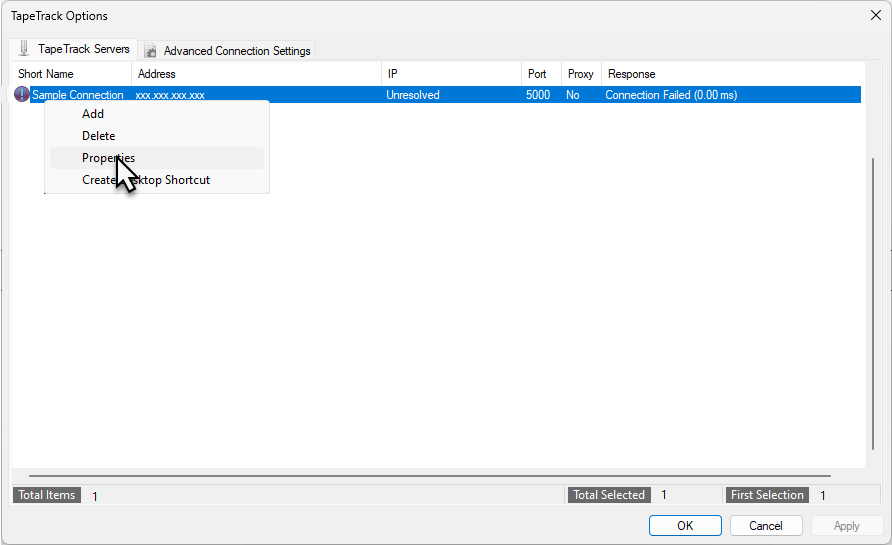Click the Proxy column header
The height and width of the screenshot is (545, 892).
pyautogui.click(x=581, y=74)
